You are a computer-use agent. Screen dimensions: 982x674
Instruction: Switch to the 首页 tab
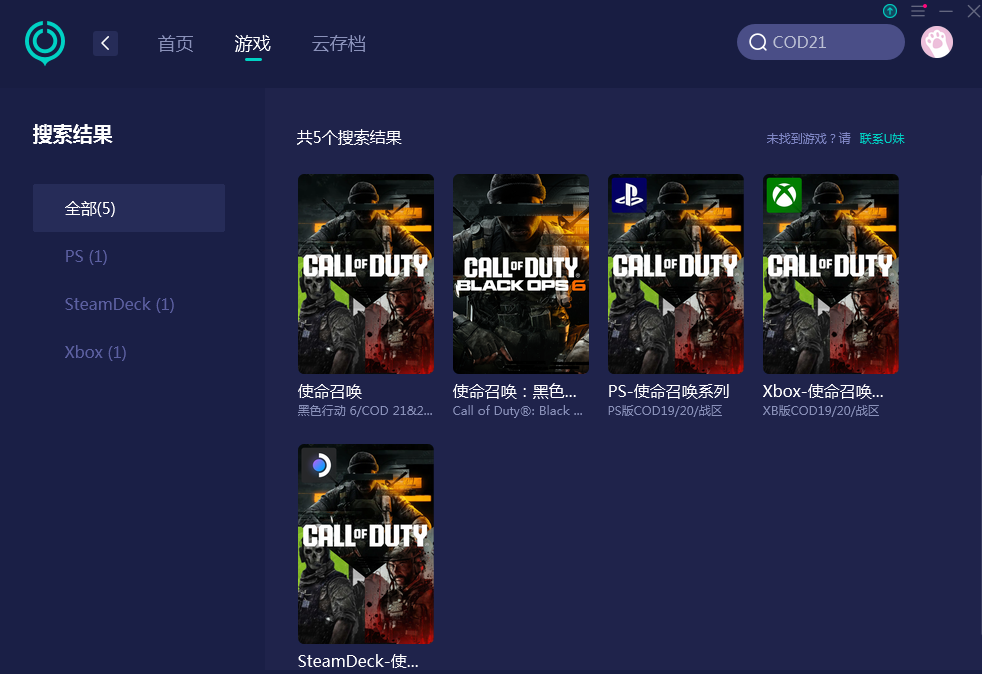pos(175,43)
